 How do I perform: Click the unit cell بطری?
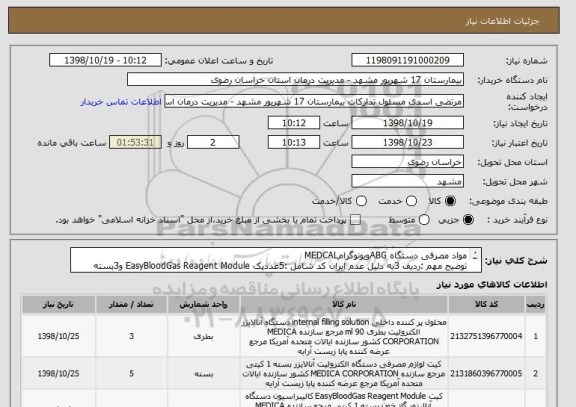tap(204, 336)
